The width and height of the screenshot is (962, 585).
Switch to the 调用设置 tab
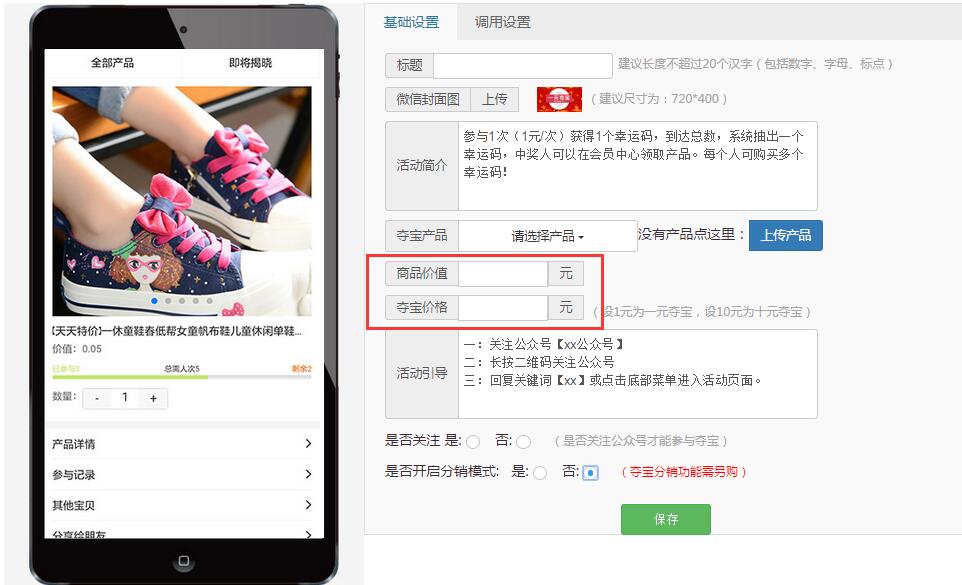coord(502,22)
